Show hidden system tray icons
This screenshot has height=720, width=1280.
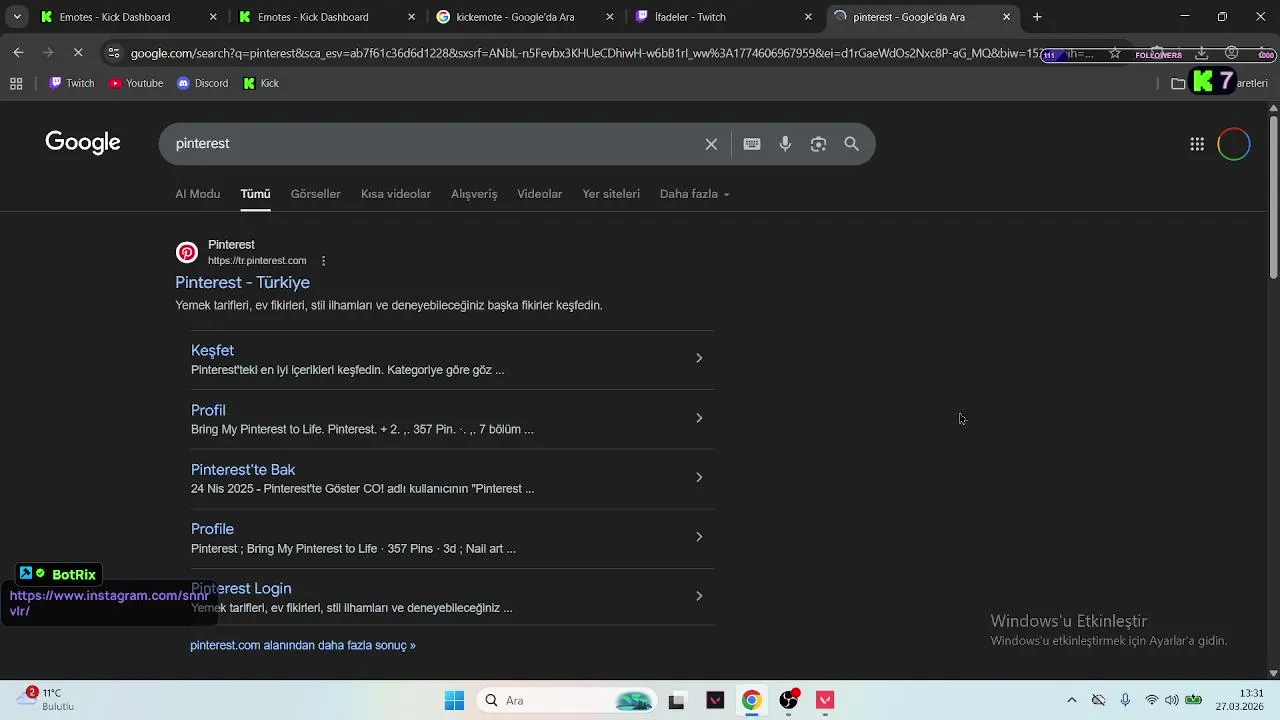coord(1072,700)
